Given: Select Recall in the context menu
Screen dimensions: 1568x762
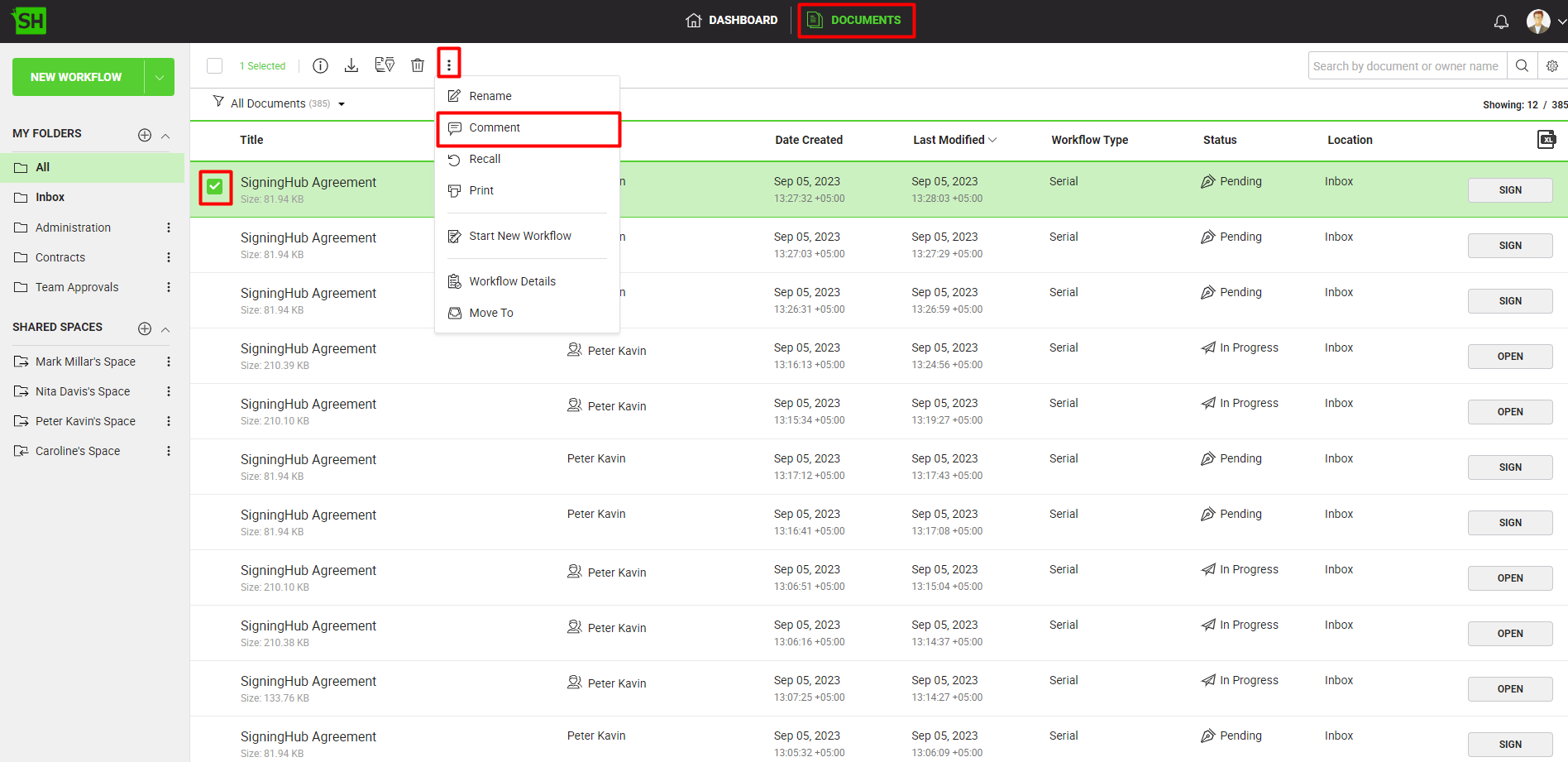Looking at the screenshot, I should (x=485, y=160).
